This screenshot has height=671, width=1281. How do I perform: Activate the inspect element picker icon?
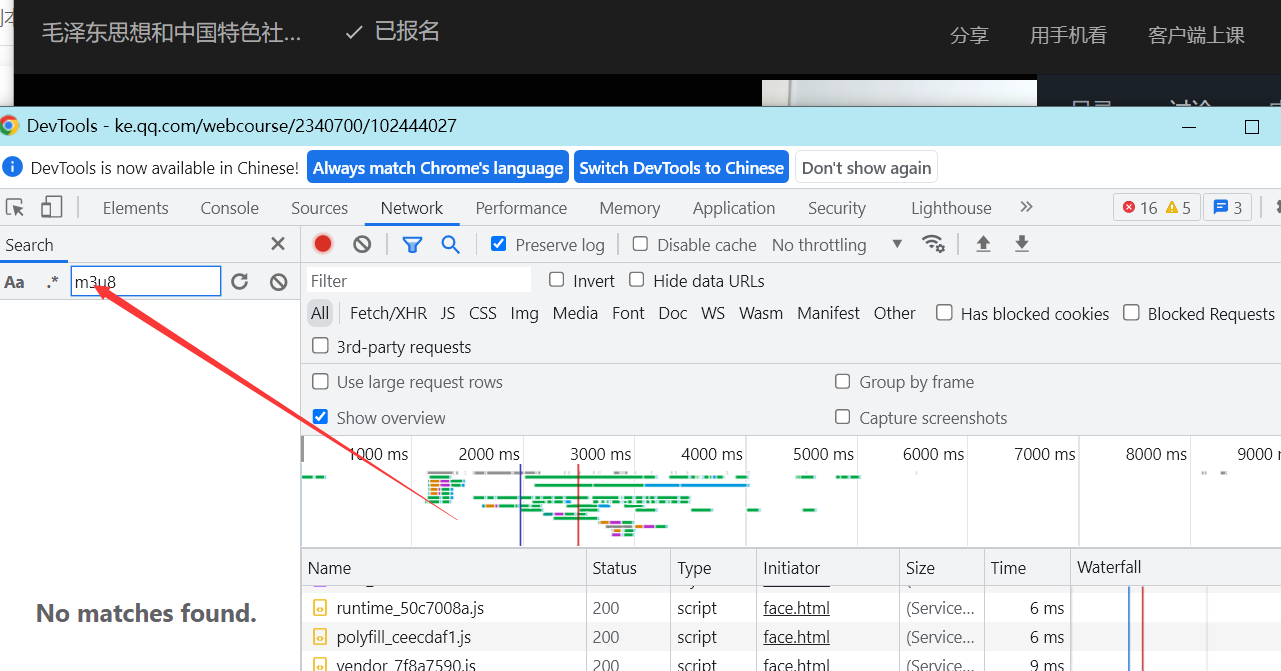[15, 208]
